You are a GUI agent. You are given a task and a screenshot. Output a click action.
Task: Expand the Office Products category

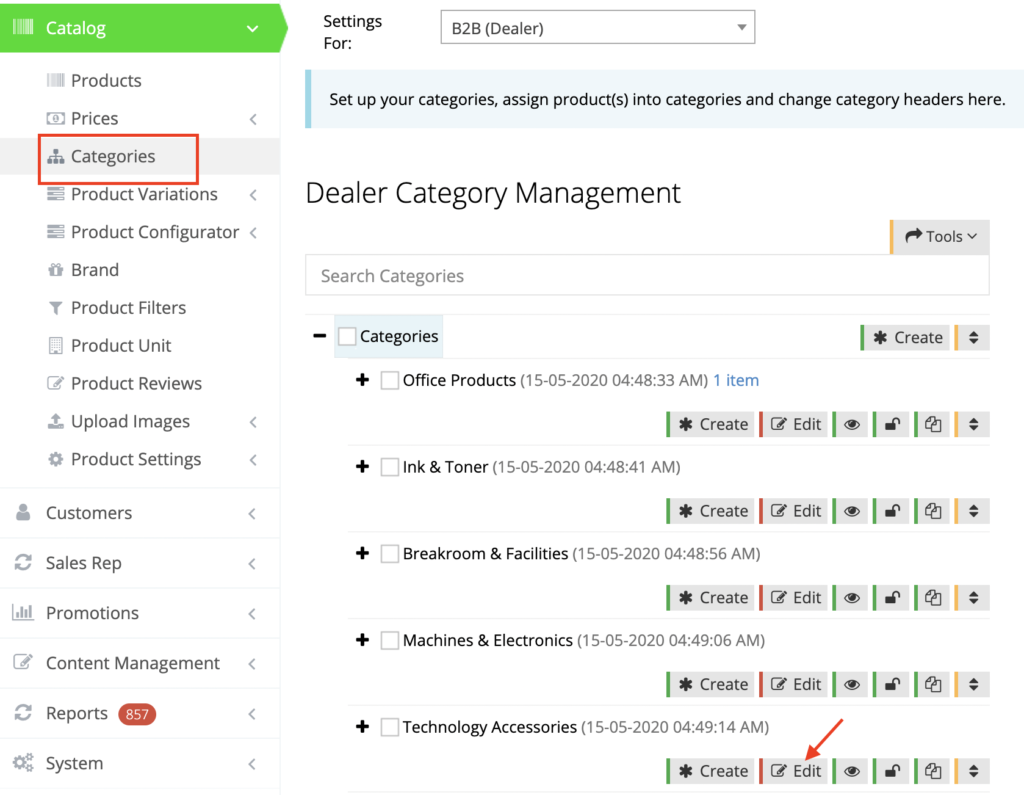(362, 380)
